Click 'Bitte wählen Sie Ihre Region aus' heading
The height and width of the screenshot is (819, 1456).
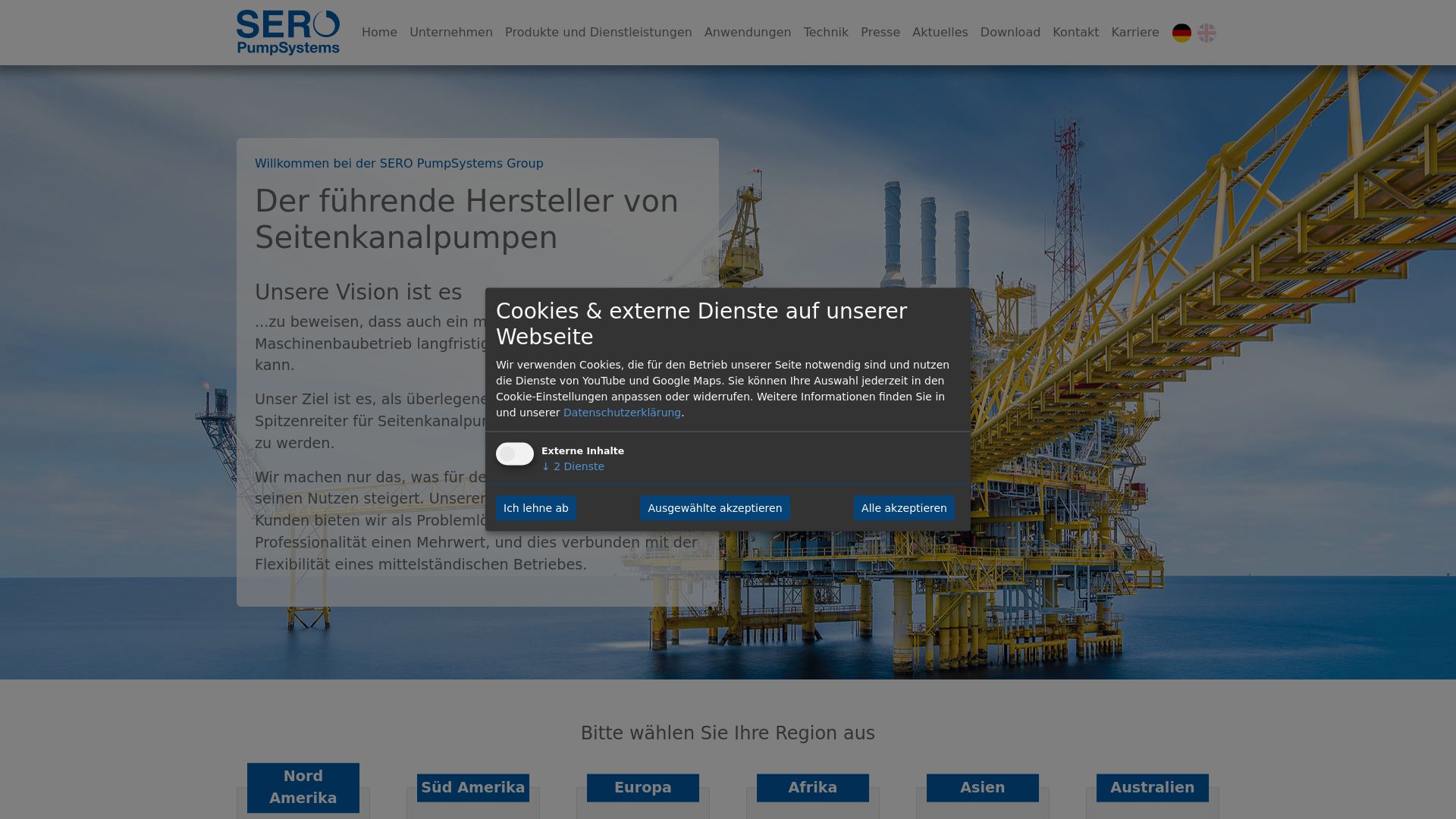pyautogui.click(x=728, y=733)
